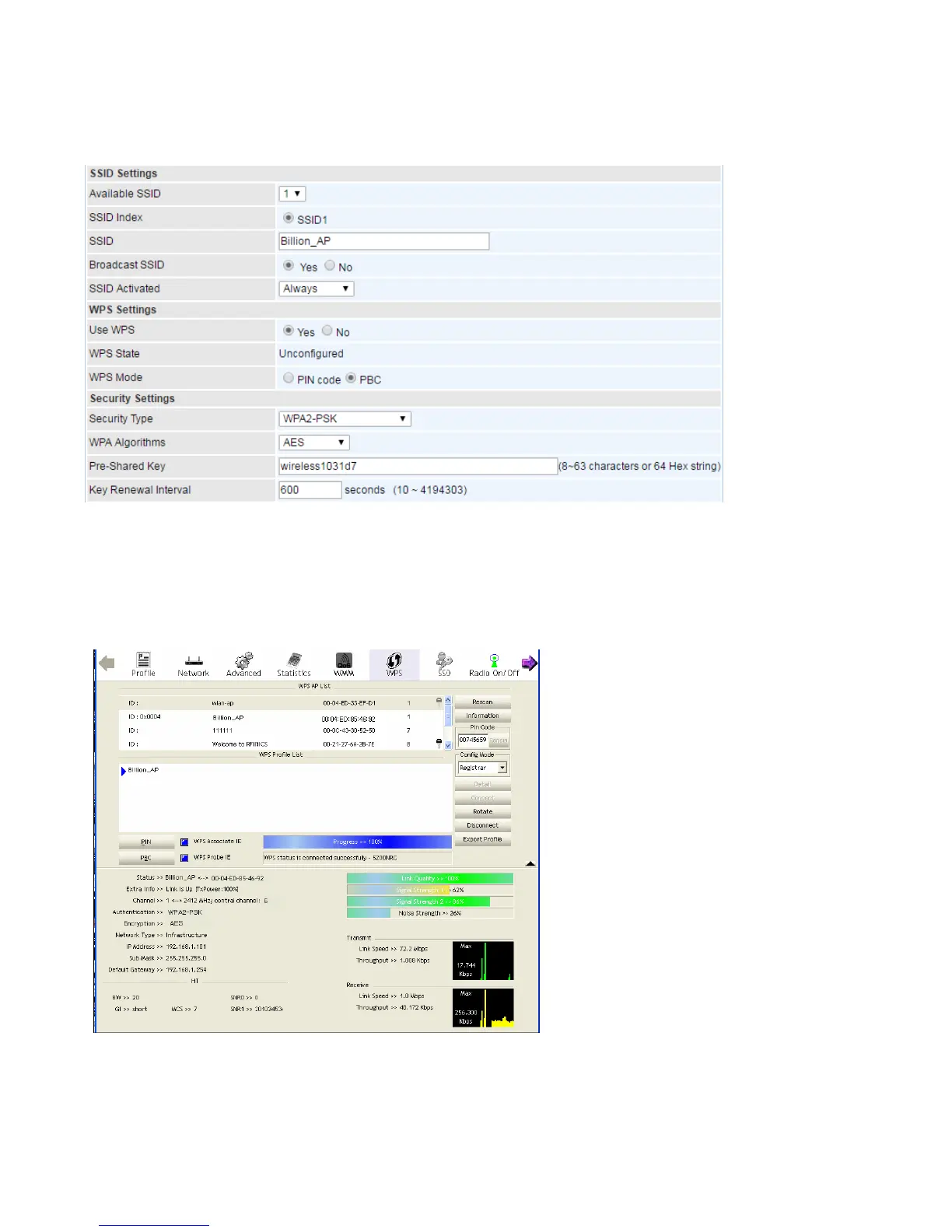Click the Pre-Shared Key input field

(x=418, y=467)
